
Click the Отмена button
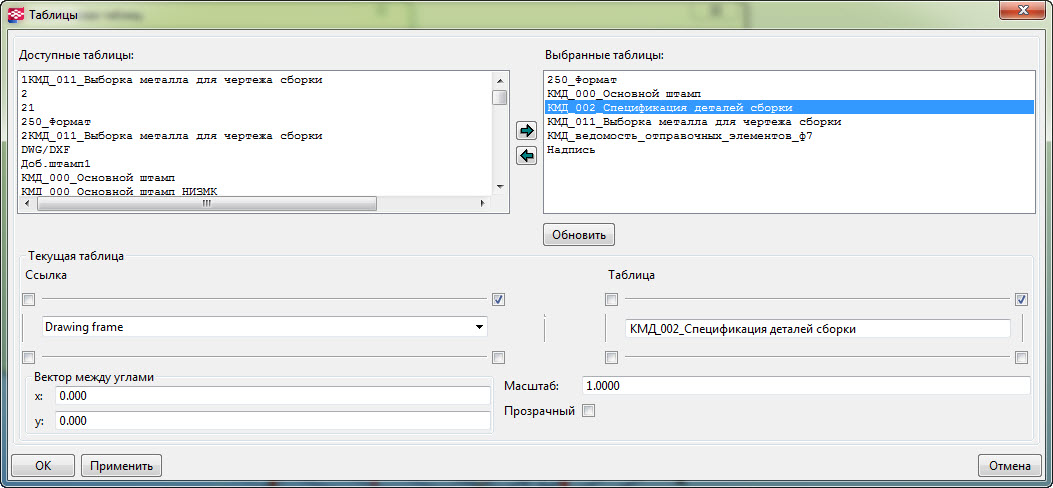click(x=1009, y=465)
